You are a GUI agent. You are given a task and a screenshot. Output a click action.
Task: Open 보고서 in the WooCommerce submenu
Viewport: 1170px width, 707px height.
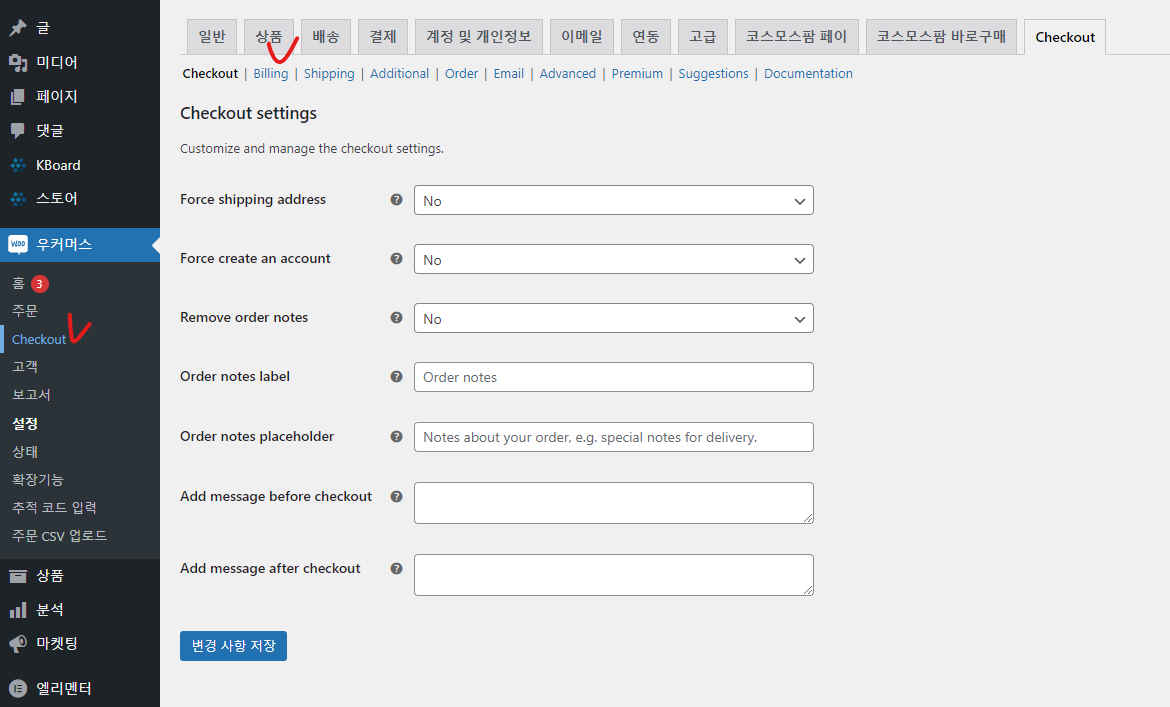(x=31, y=395)
